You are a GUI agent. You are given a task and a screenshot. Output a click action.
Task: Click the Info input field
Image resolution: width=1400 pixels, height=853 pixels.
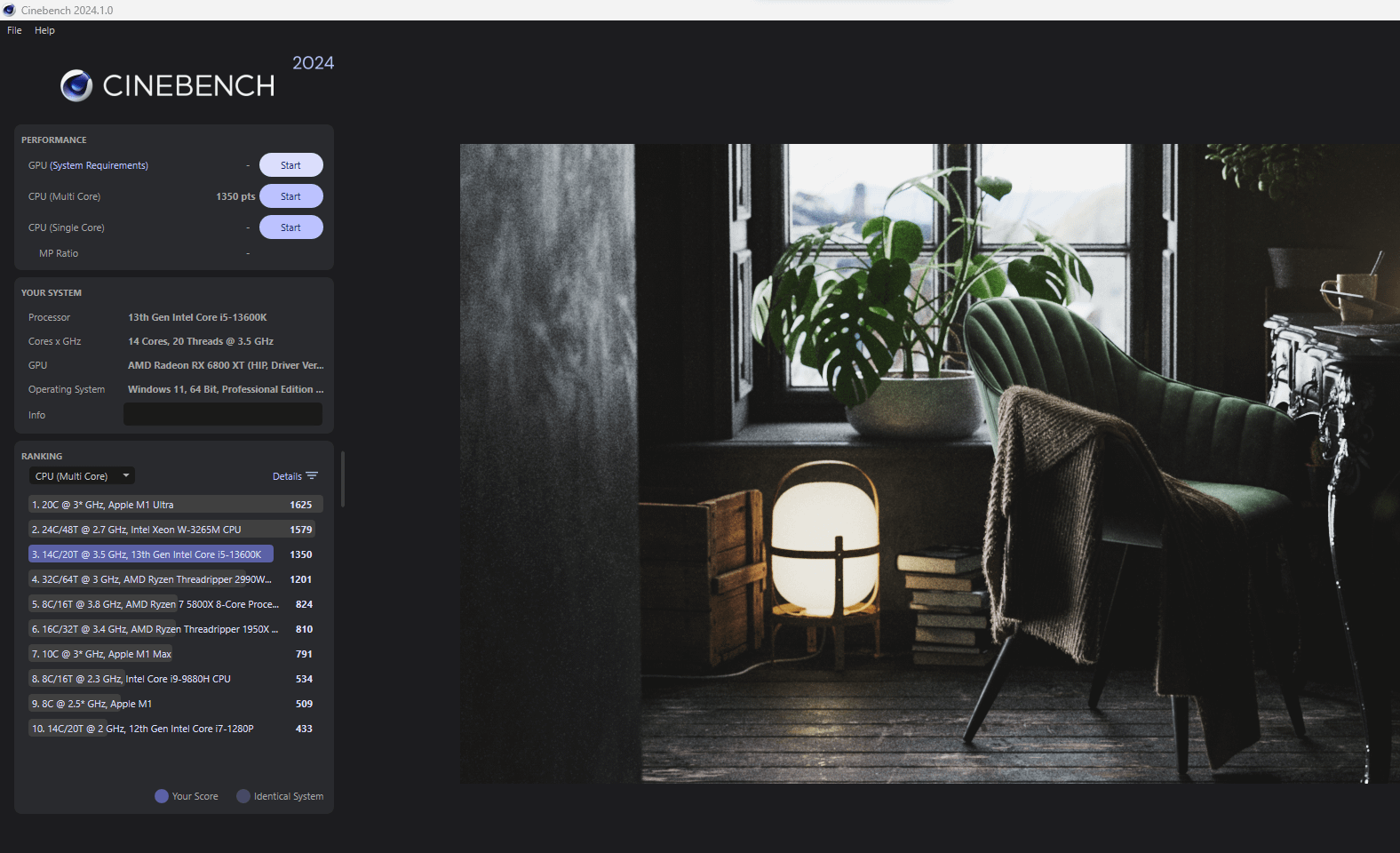tap(223, 414)
